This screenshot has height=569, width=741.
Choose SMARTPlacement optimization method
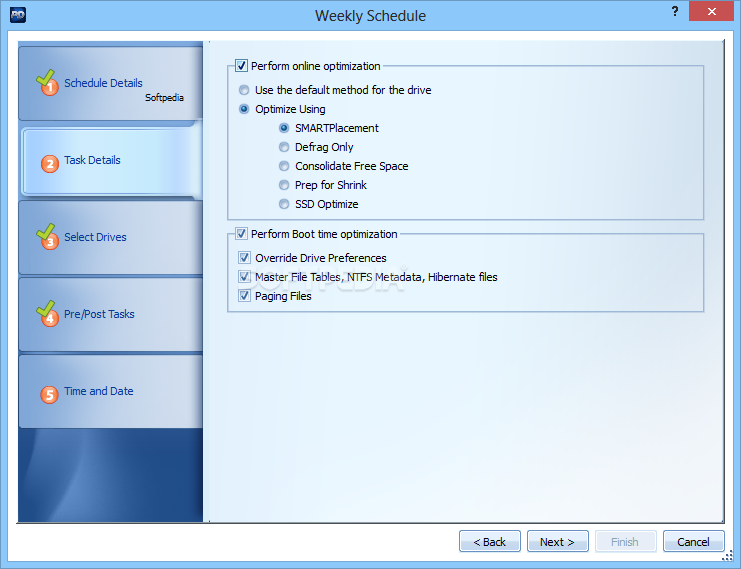coord(284,128)
